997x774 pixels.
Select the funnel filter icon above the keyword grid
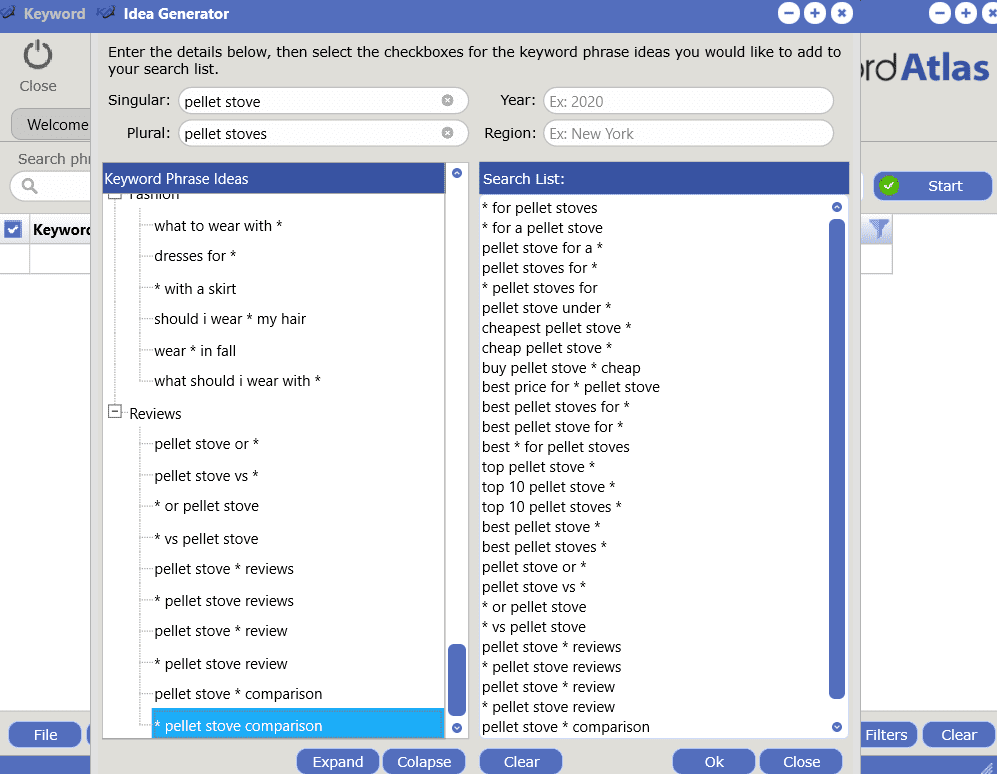(877, 229)
